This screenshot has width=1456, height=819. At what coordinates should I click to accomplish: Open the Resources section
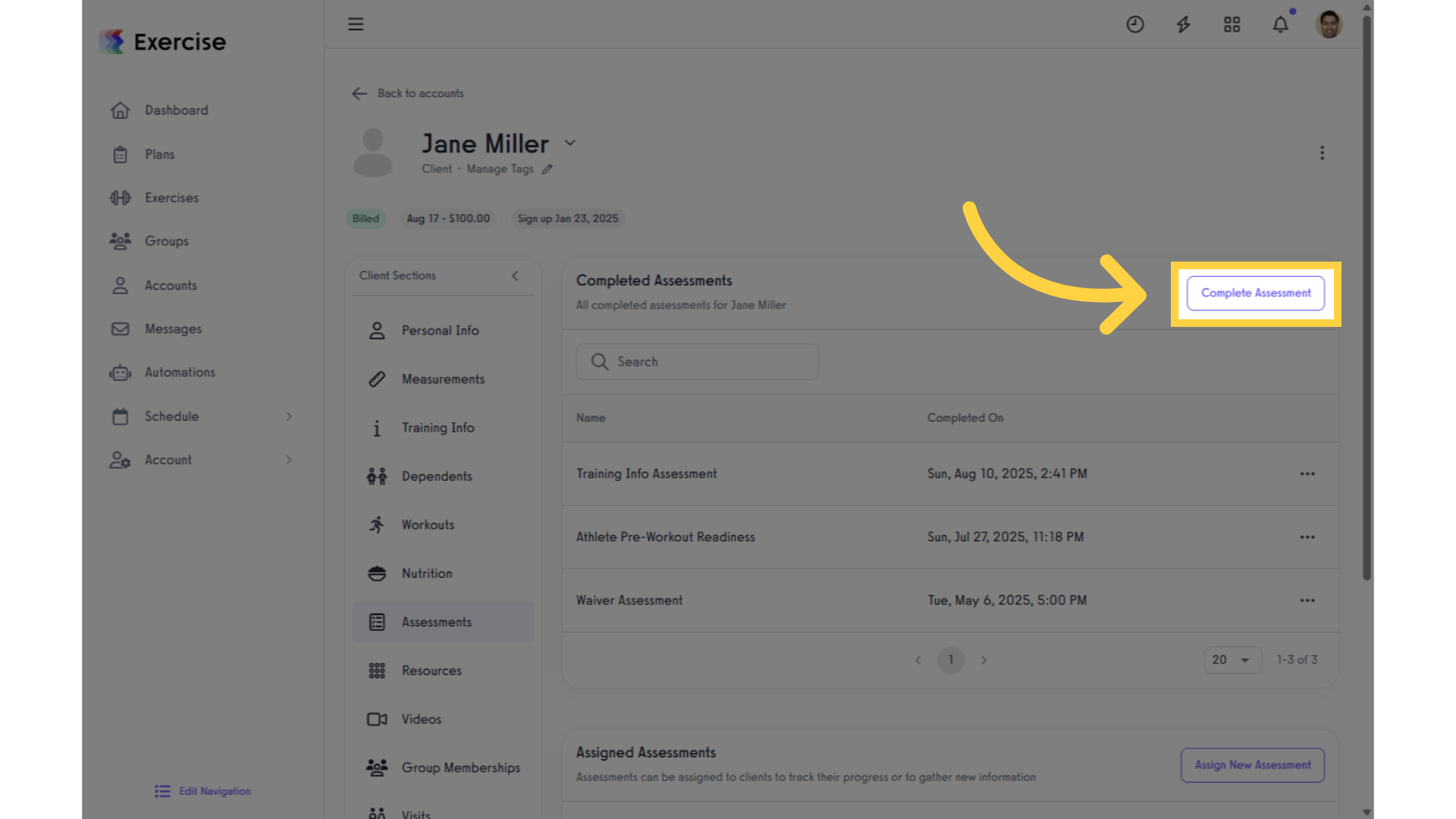coord(443,670)
